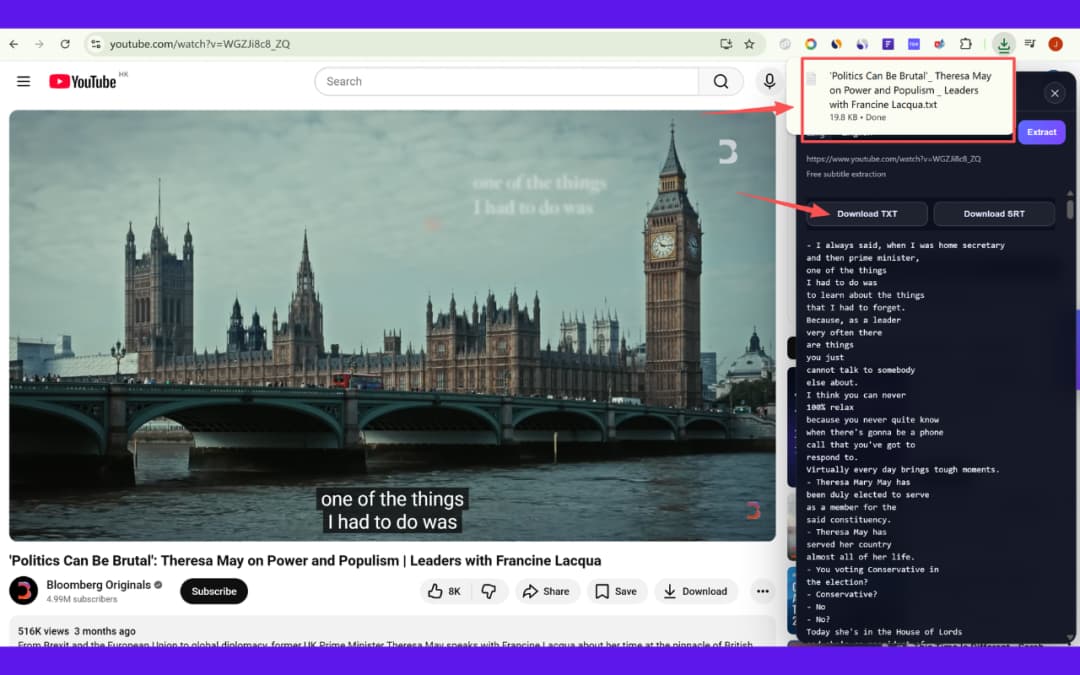Open the YouTube guide hamburger menu

[x=23, y=81]
